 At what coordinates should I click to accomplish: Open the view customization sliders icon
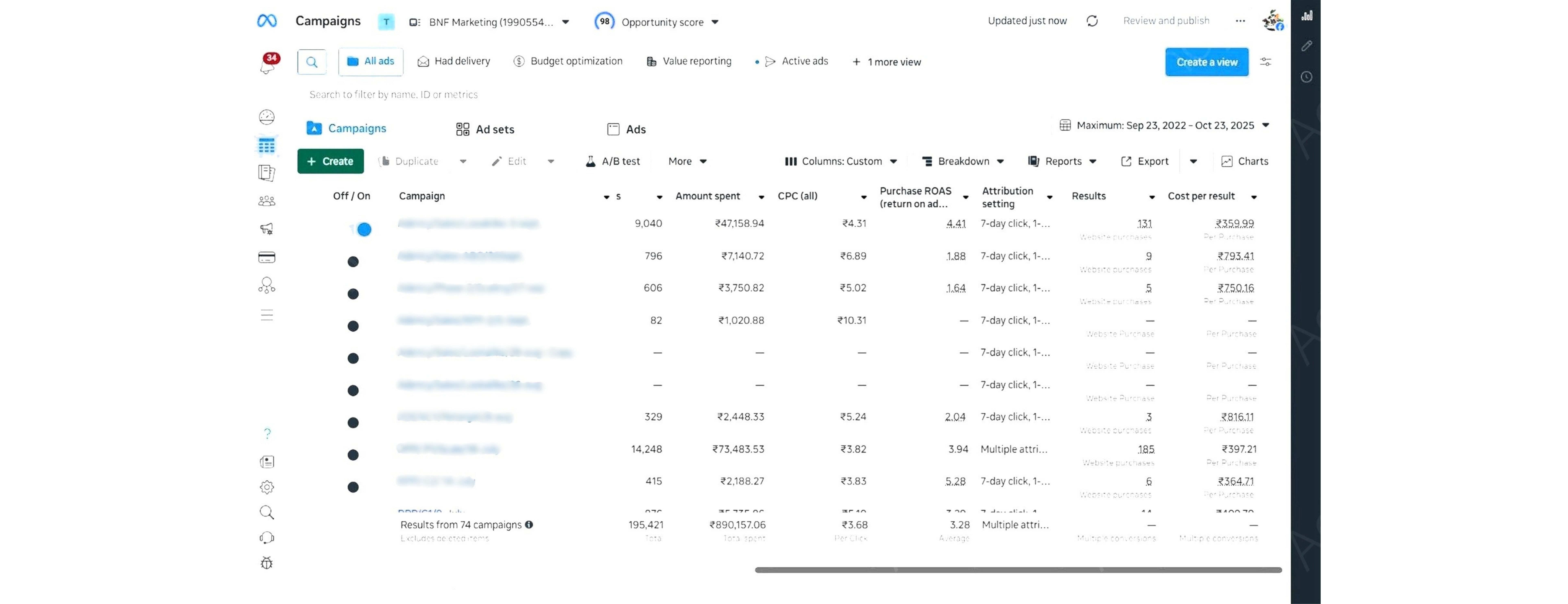click(1266, 62)
